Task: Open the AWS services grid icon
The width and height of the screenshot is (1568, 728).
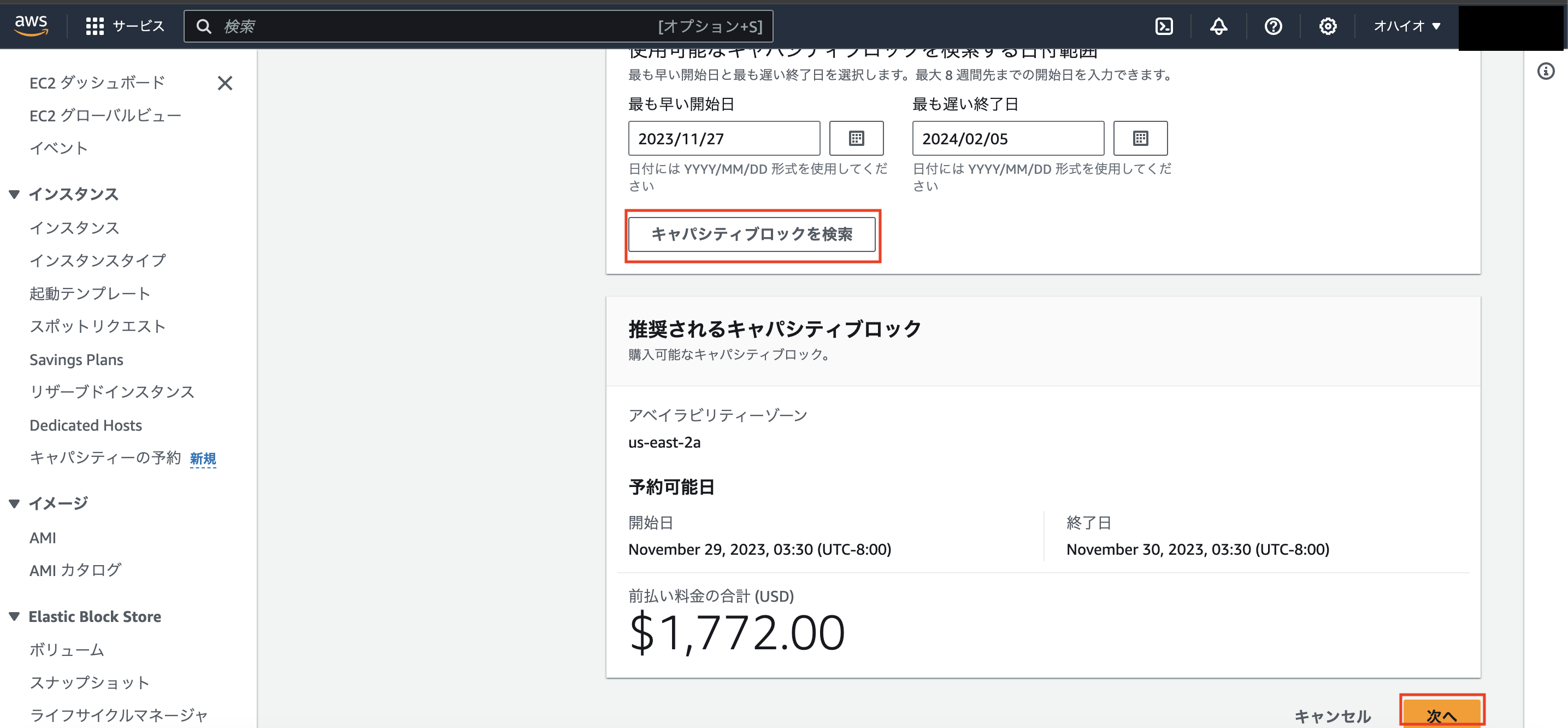Action: click(x=95, y=26)
